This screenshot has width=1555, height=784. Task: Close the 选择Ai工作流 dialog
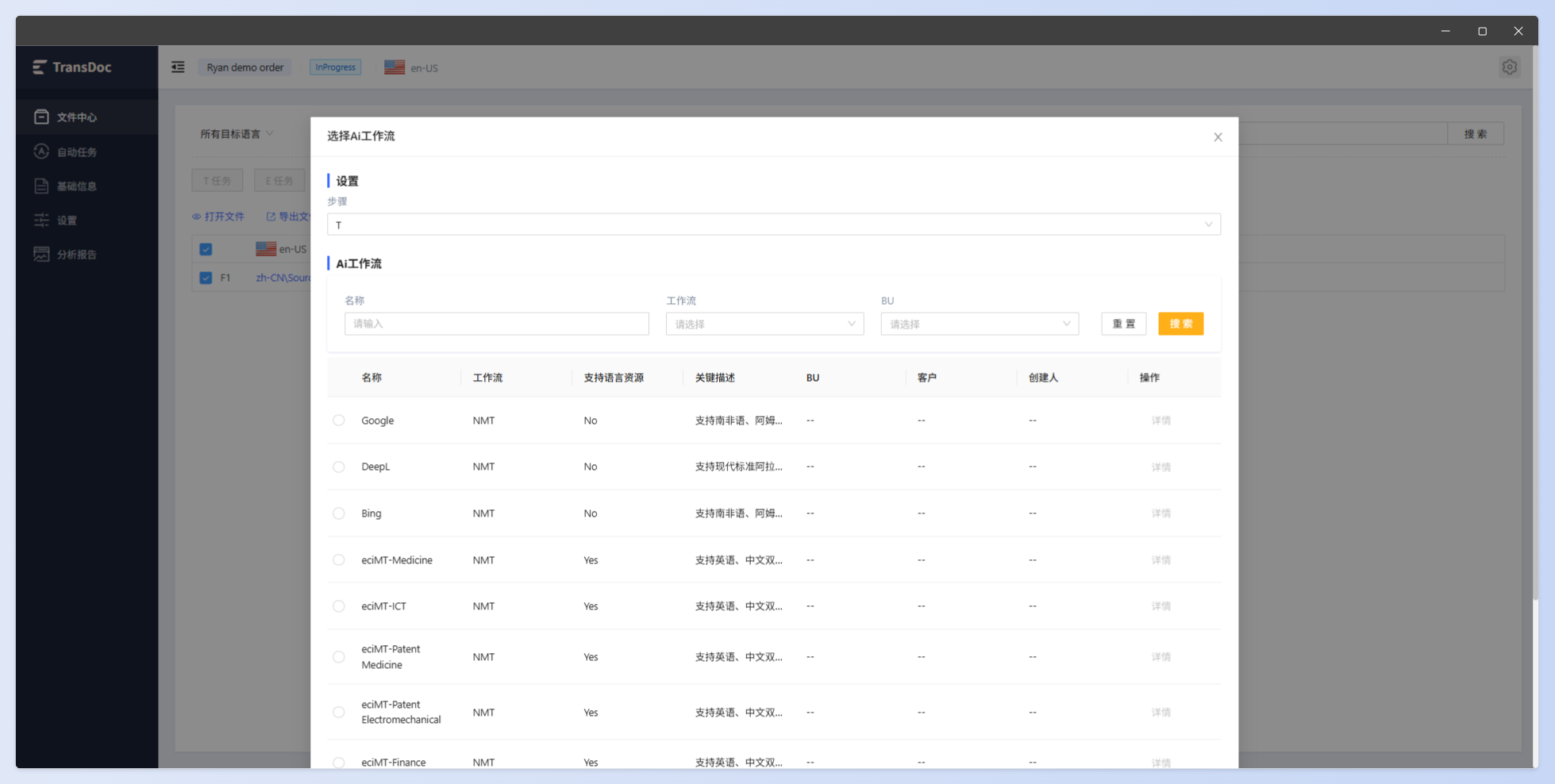pos(1218,137)
